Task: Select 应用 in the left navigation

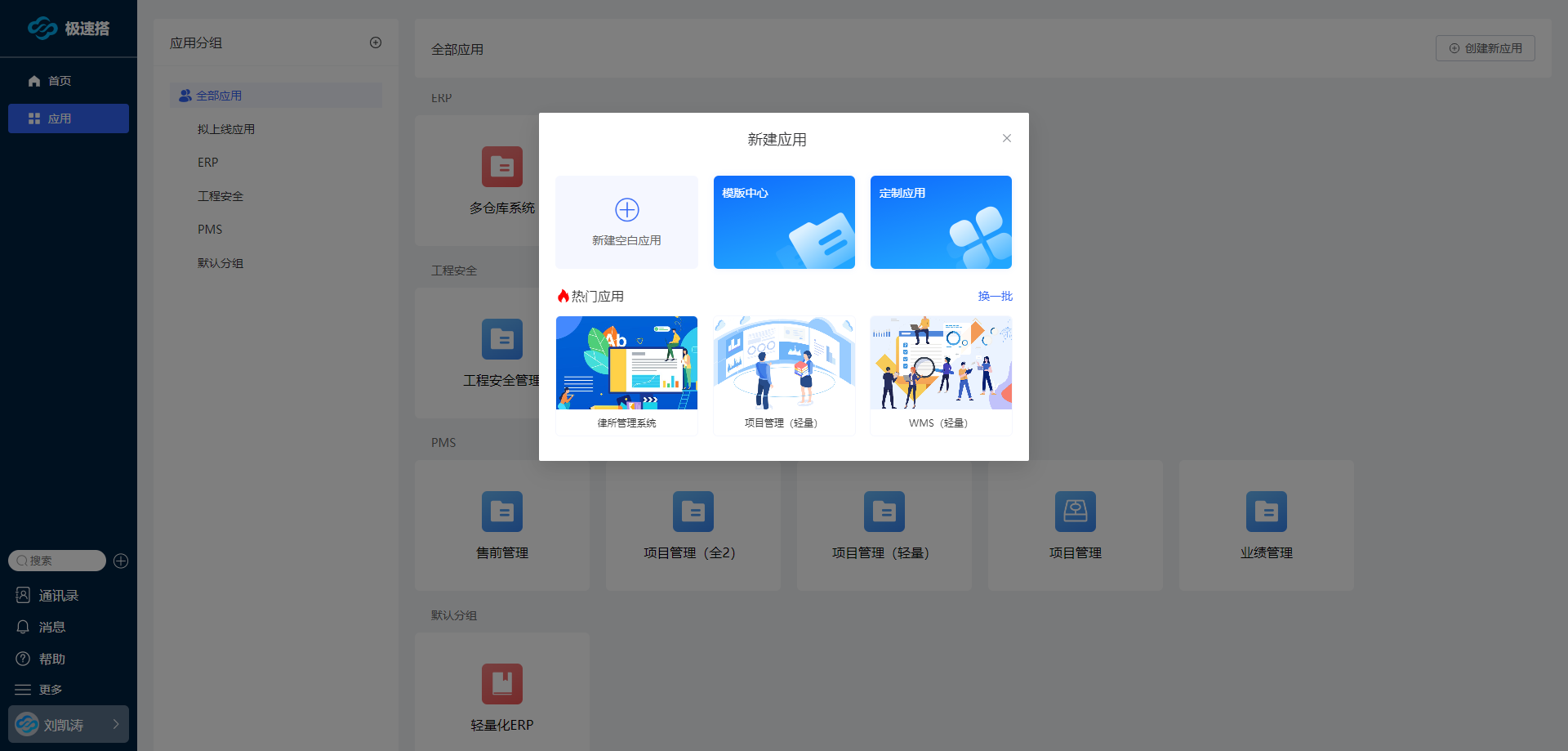Action: point(59,118)
